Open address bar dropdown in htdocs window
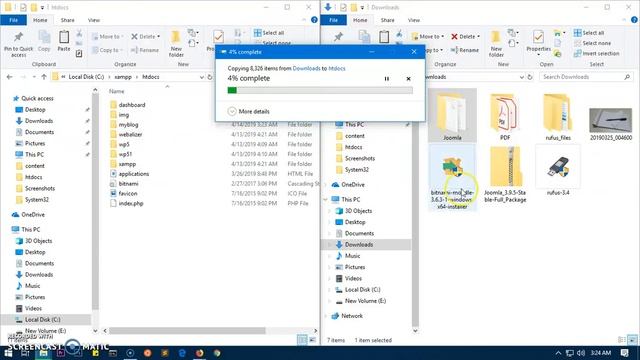The width and height of the screenshot is (640, 360). pos(201,77)
